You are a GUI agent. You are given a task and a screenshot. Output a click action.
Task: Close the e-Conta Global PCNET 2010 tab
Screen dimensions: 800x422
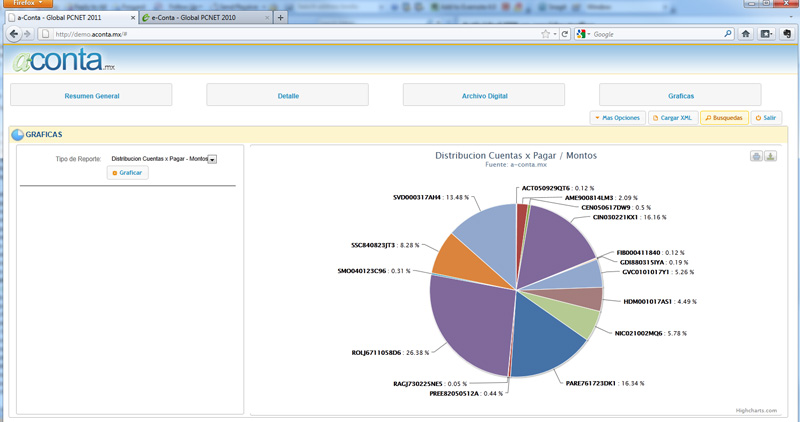coord(267,17)
